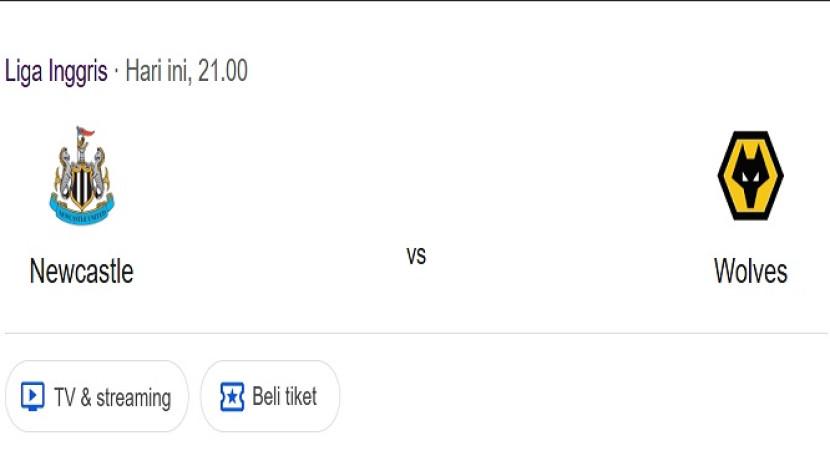This screenshot has width=830, height=466.
Task: Click the divider line below the teams
Action: coord(416,333)
